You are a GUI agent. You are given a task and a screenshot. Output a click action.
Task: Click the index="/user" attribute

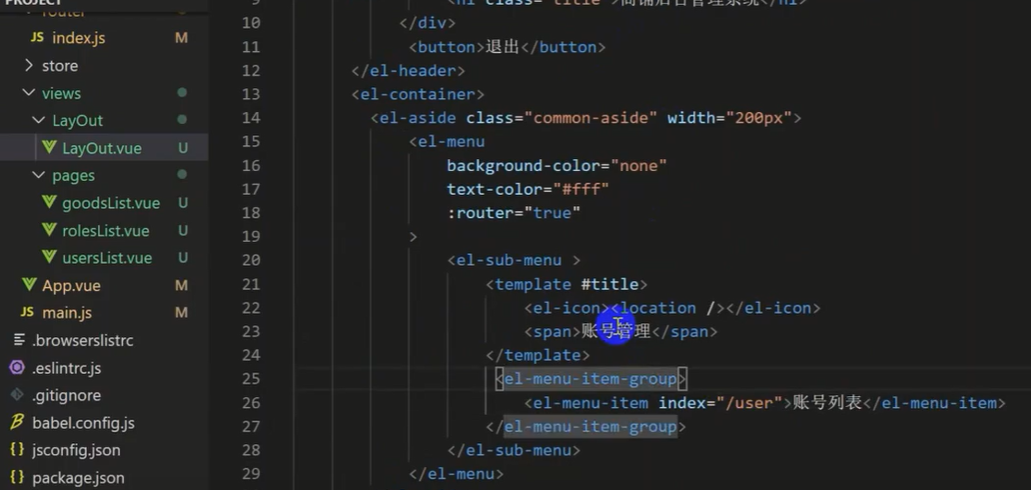[720, 403]
